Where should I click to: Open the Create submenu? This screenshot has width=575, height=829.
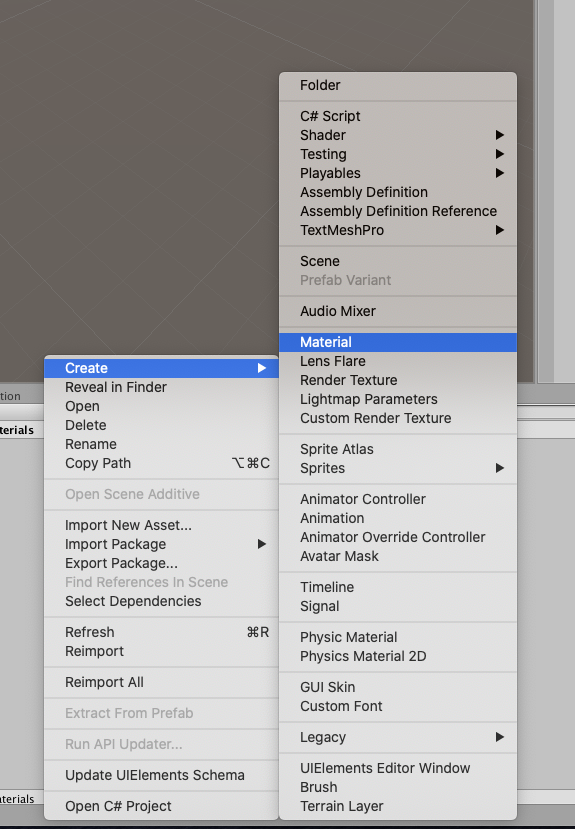[x=161, y=368]
